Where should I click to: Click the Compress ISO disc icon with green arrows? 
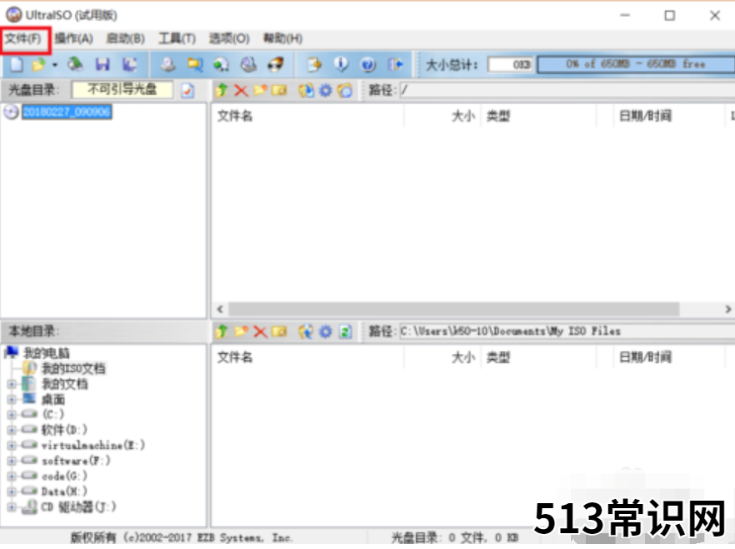[221, 64]
